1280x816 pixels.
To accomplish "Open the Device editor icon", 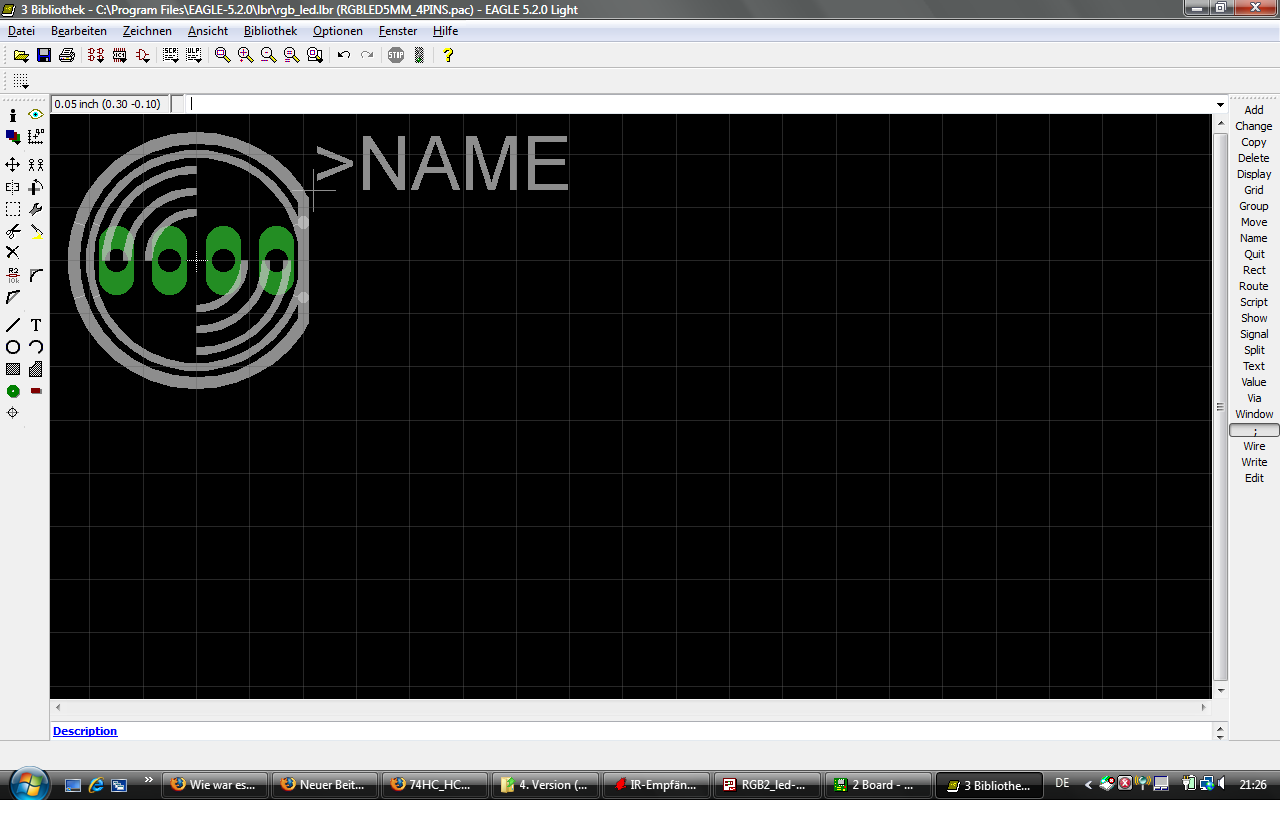I will click(x=97, y=55).
